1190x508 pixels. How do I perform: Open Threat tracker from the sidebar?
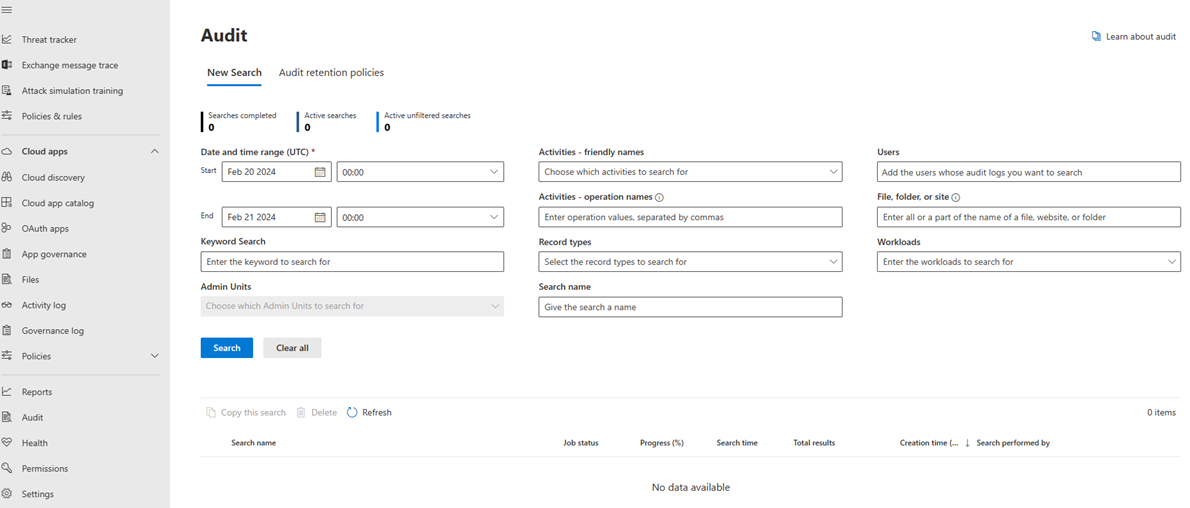49,39
